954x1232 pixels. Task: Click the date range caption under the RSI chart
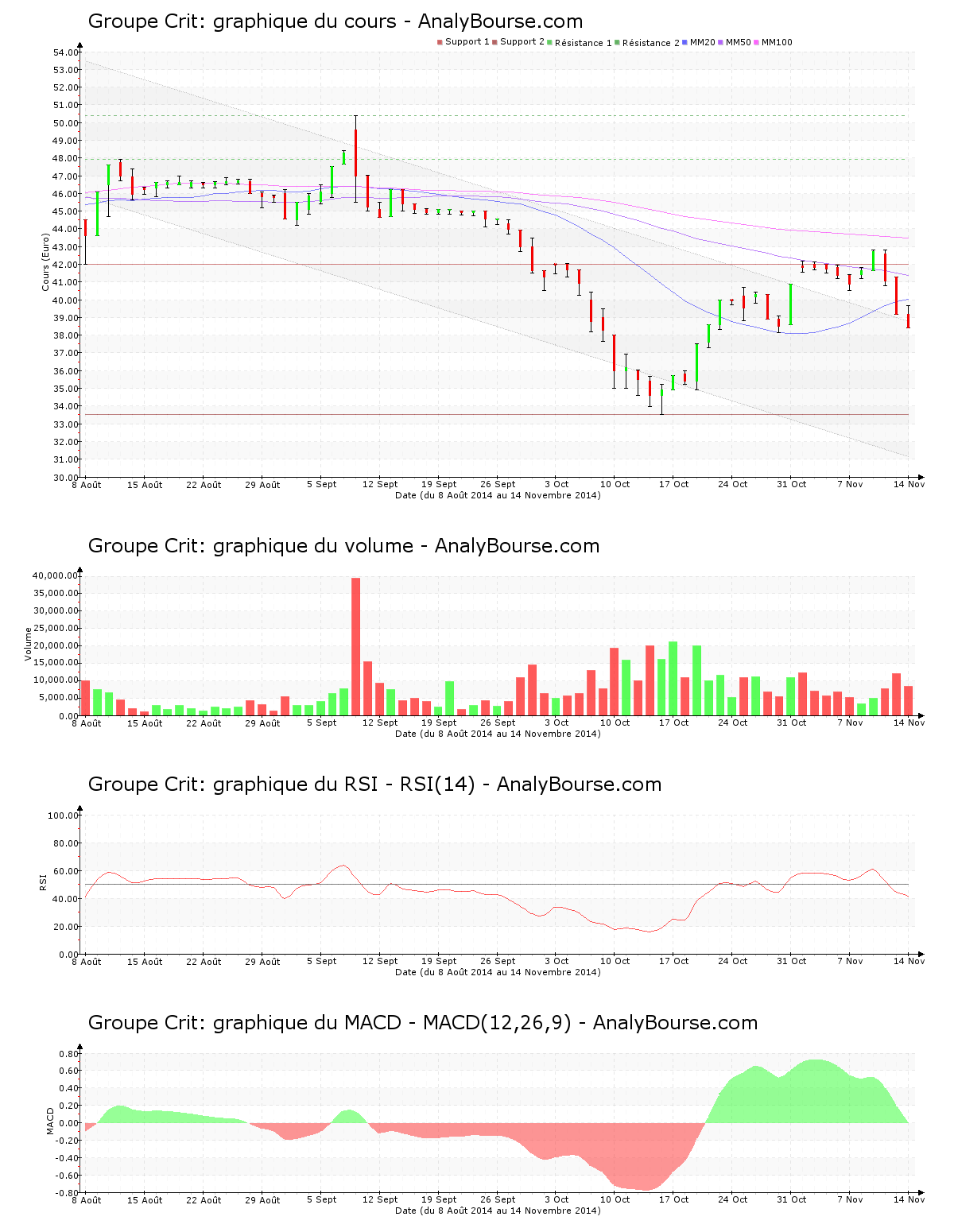click(498, 972)
